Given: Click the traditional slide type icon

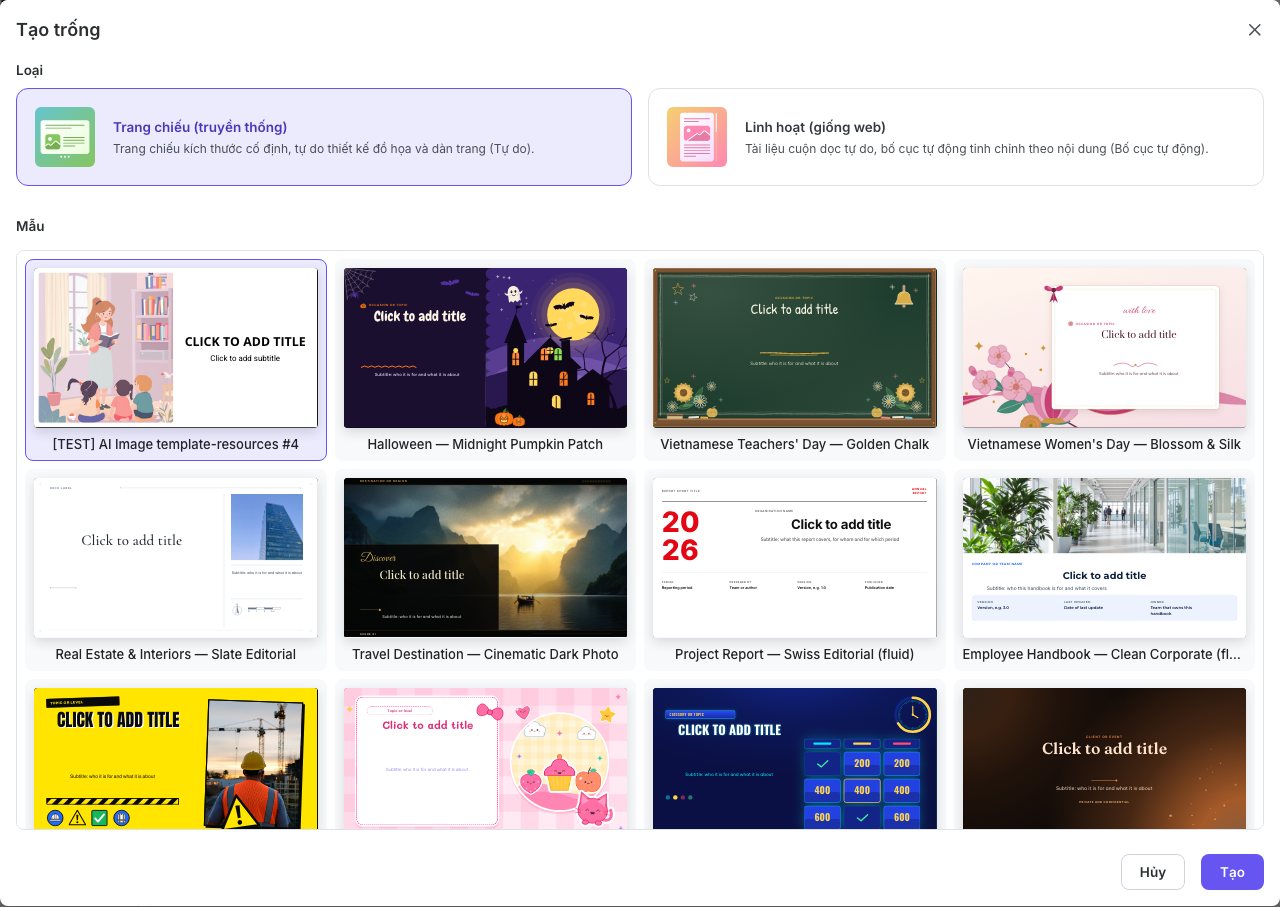Looking at the screenshot, I should point(65,137).
